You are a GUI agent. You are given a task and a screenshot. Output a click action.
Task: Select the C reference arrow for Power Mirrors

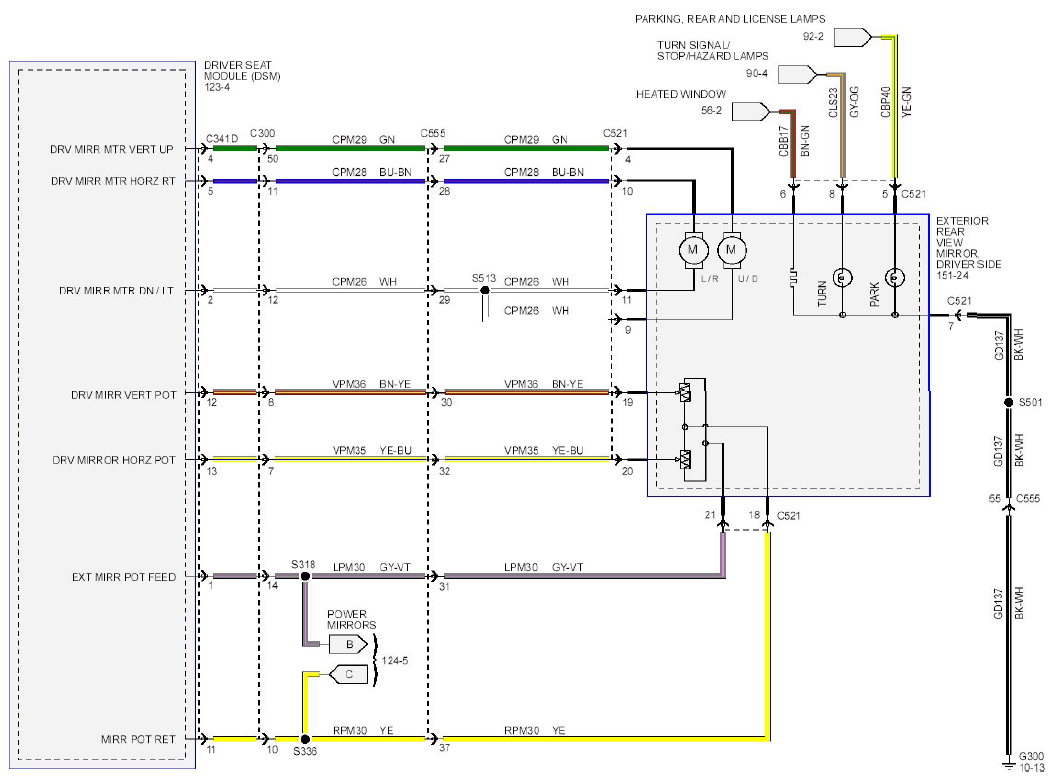tap(348, 674)
